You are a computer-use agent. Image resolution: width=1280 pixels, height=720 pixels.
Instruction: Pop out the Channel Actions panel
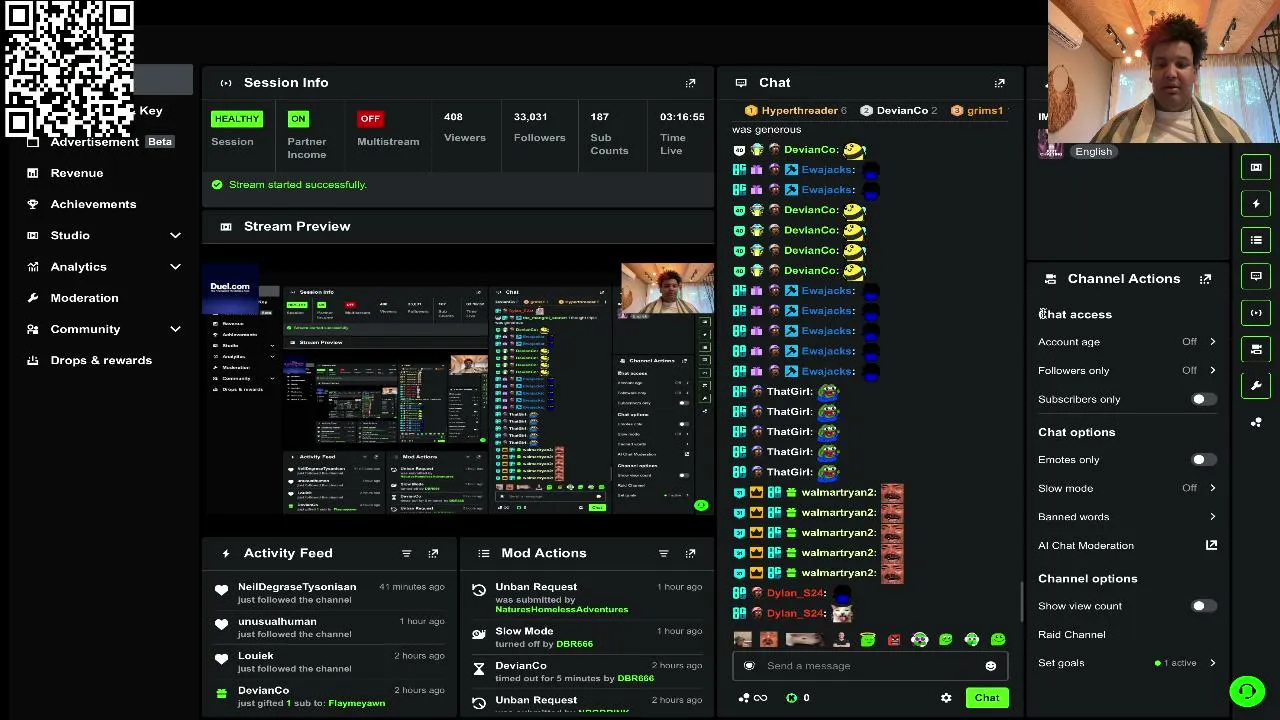tap(1205, 279)
